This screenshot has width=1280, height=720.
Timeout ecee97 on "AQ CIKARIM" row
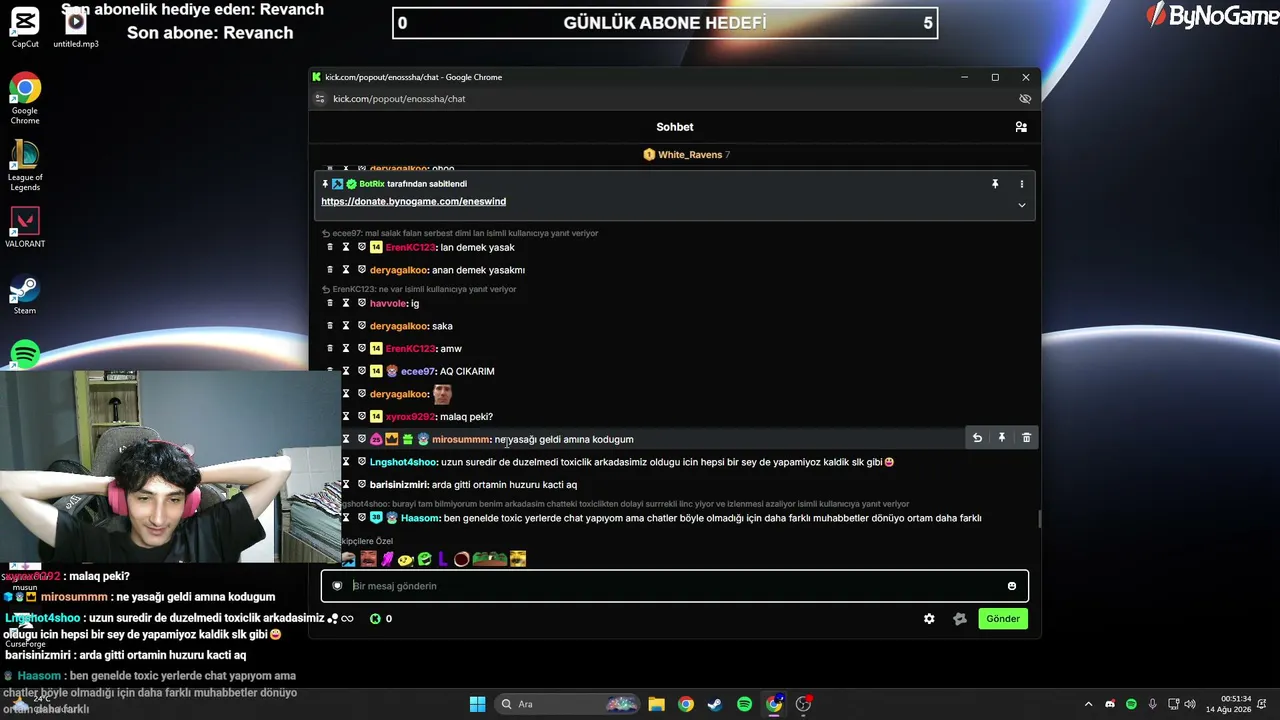click(x=346, y=371)
